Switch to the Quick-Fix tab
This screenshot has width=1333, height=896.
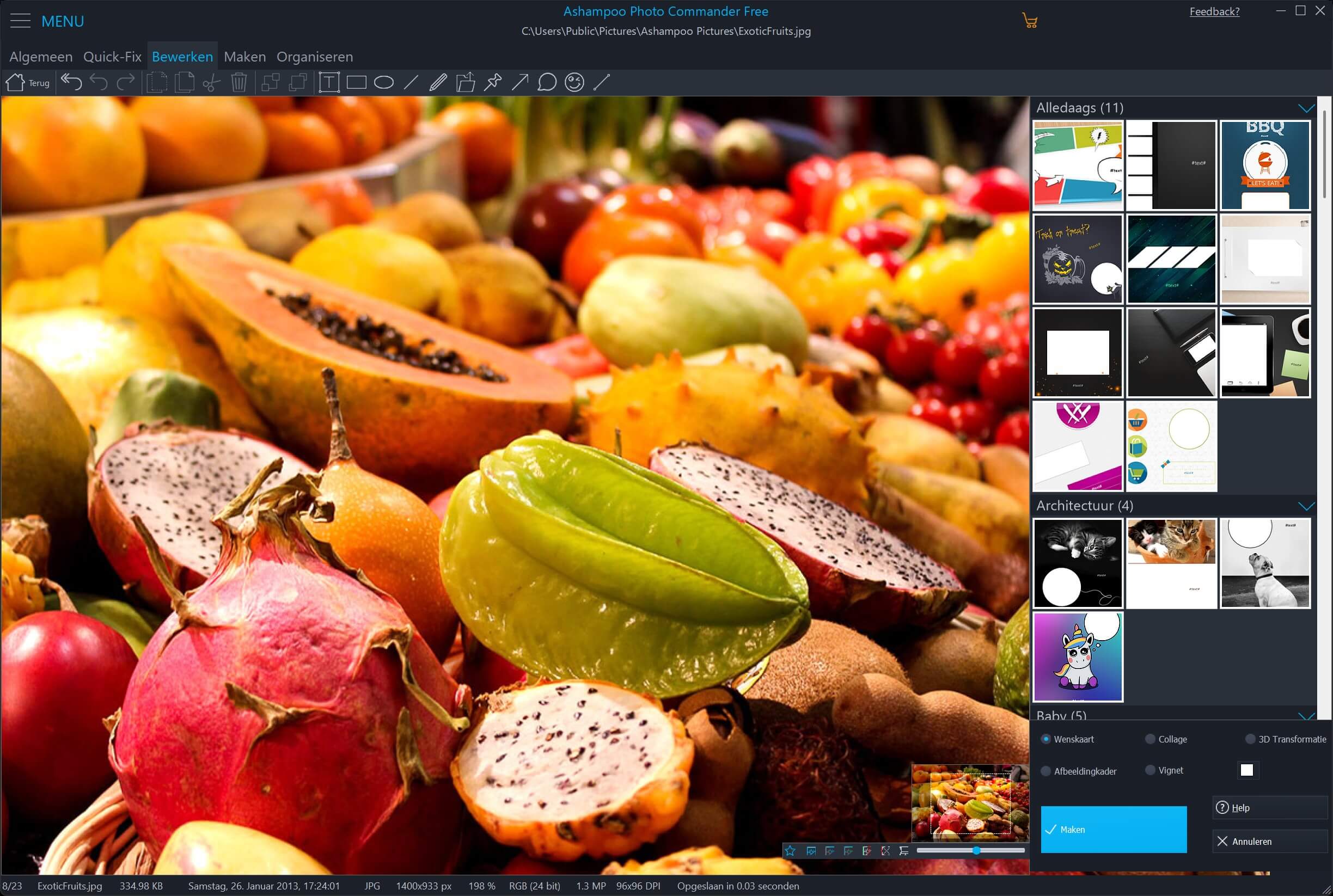(x=112, y=57)
